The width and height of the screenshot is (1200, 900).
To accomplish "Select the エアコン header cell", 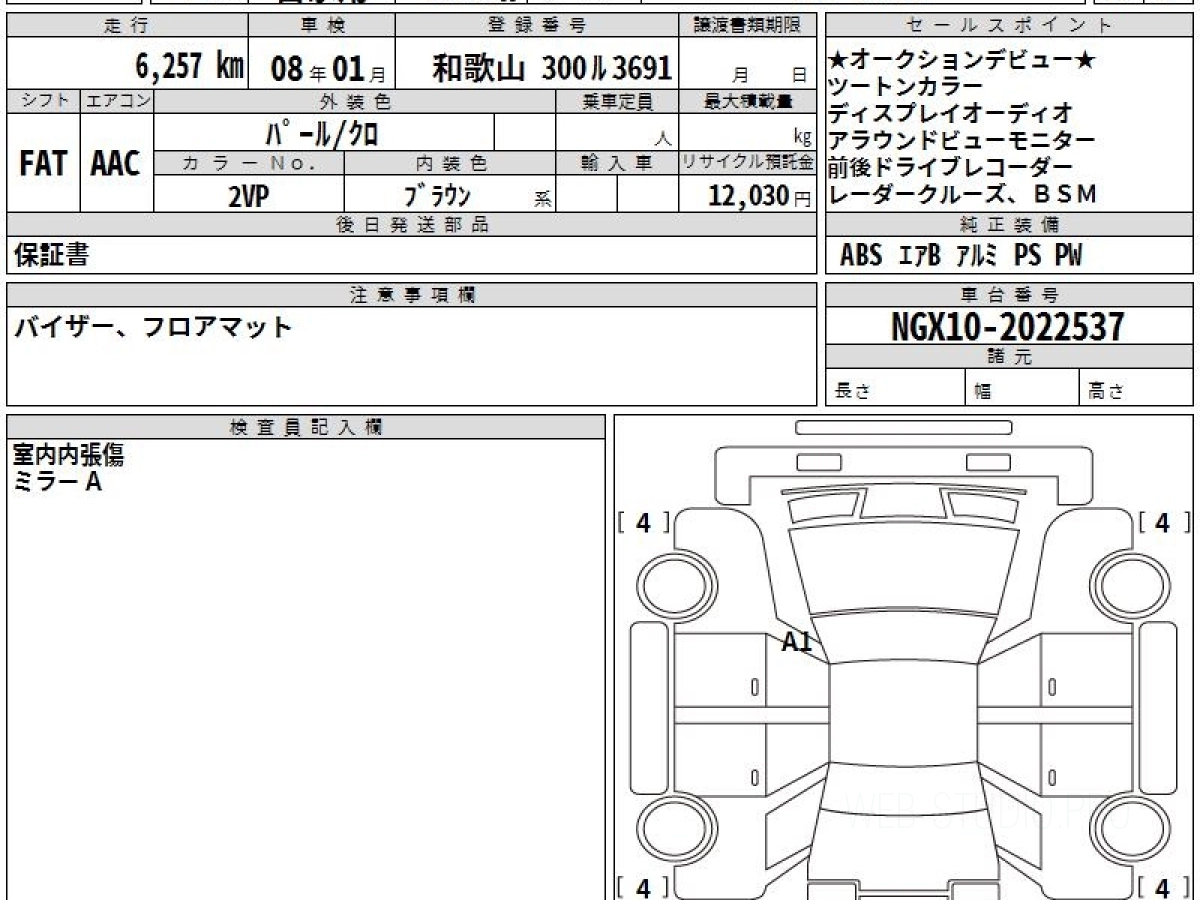I will [117, 101].
